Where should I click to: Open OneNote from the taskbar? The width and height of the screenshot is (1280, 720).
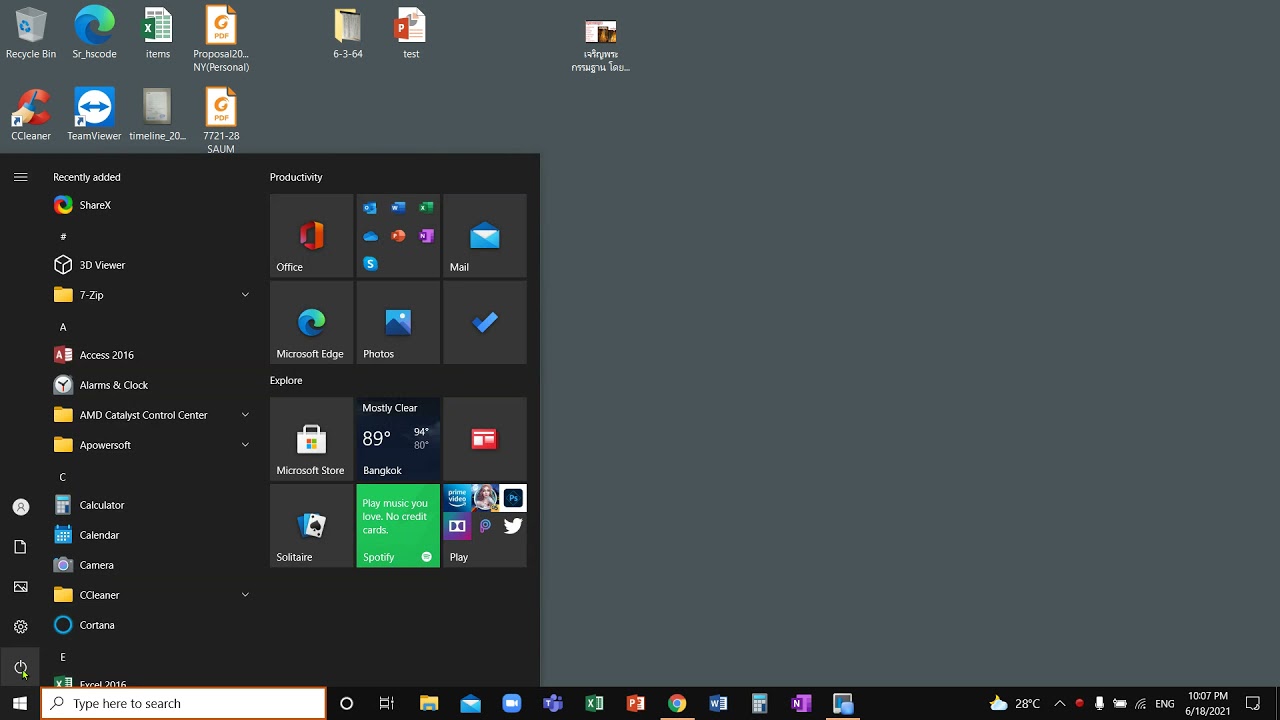click(800, 704)
